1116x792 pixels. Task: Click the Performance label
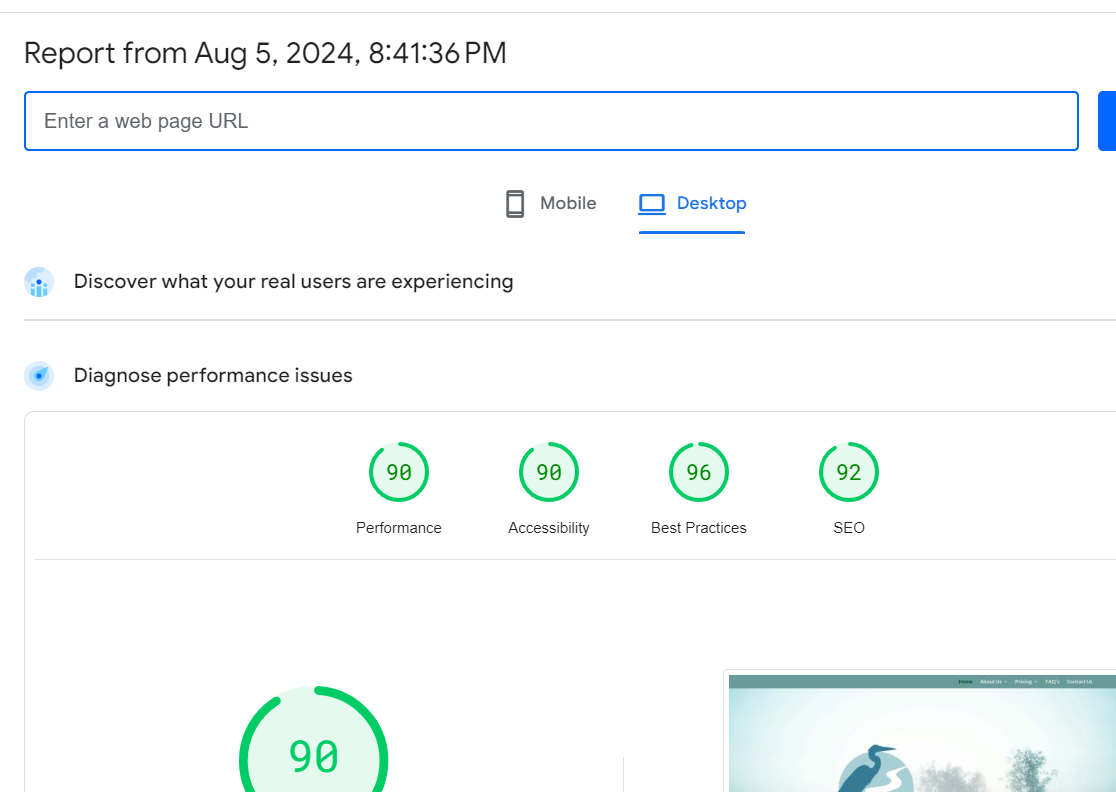tap(399, 528)
